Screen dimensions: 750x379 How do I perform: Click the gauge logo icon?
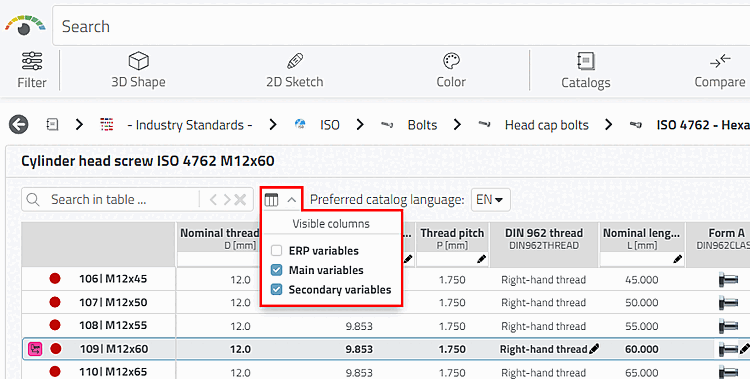coord(25,25)
